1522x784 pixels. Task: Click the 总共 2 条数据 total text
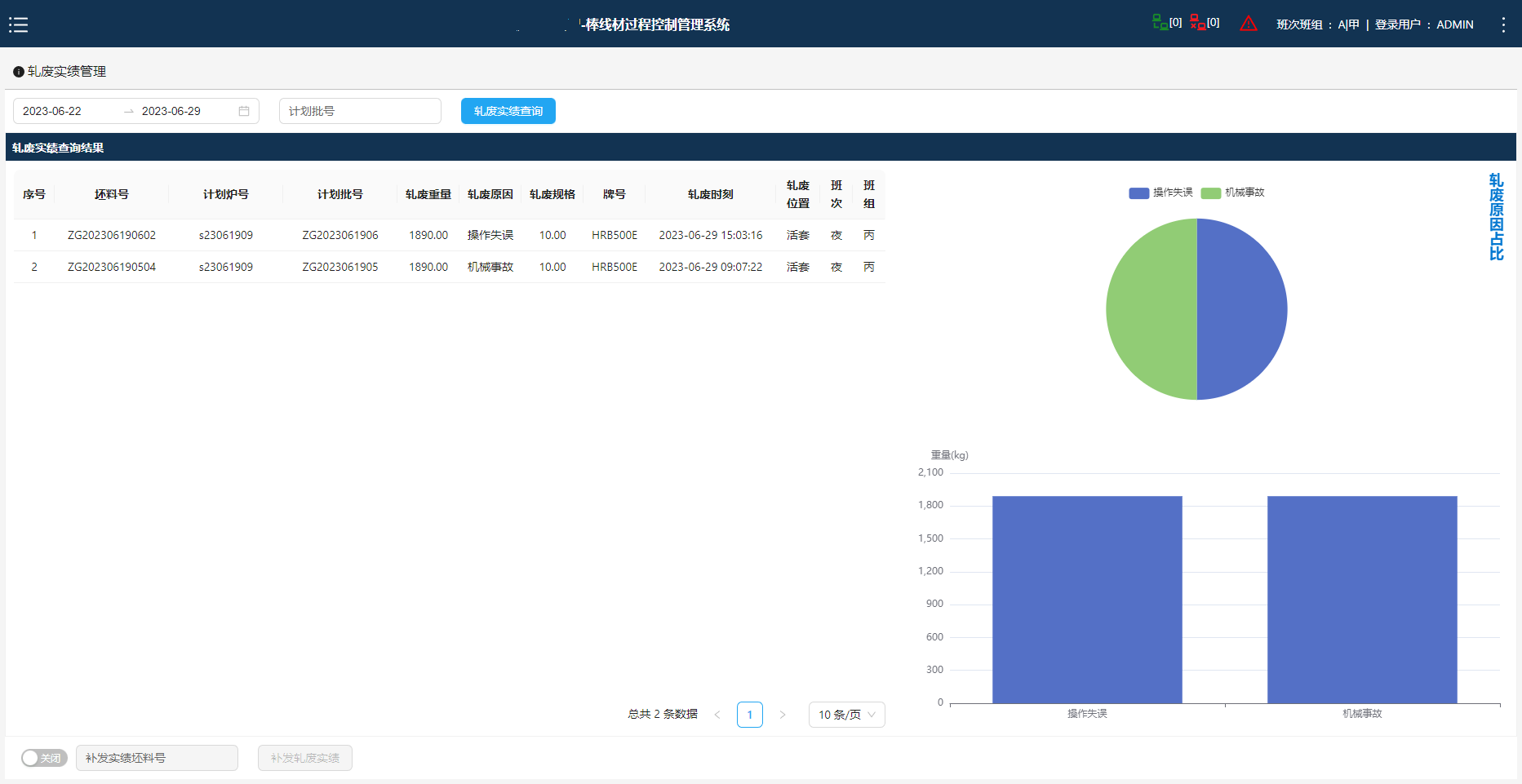pos(663,715)
